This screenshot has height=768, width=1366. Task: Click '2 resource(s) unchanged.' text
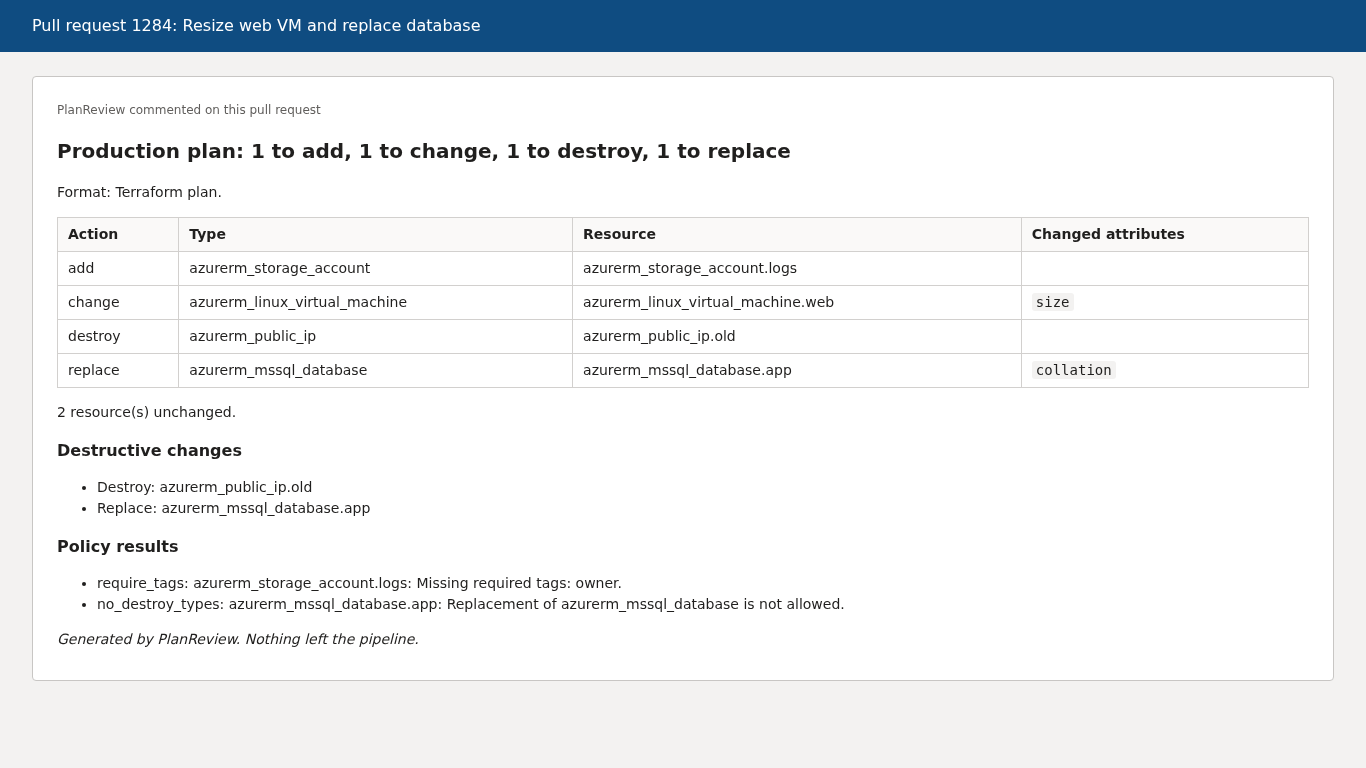click(146, 412)
